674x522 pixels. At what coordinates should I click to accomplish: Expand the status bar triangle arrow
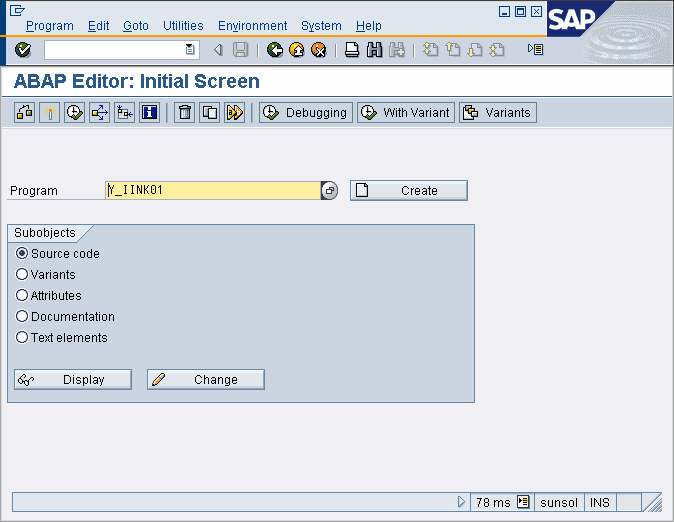click(461, 501)
